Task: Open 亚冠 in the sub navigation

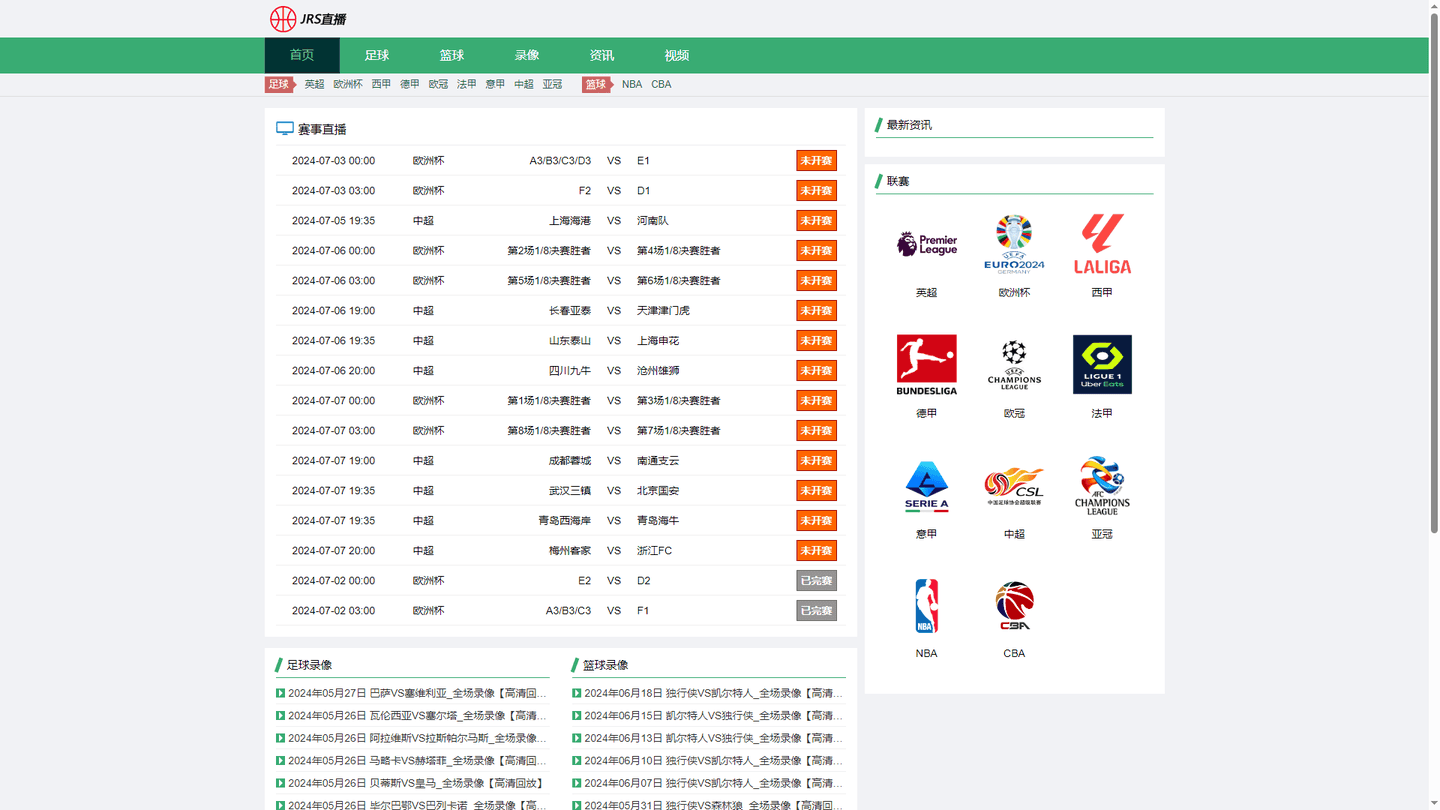Action: 552,84
